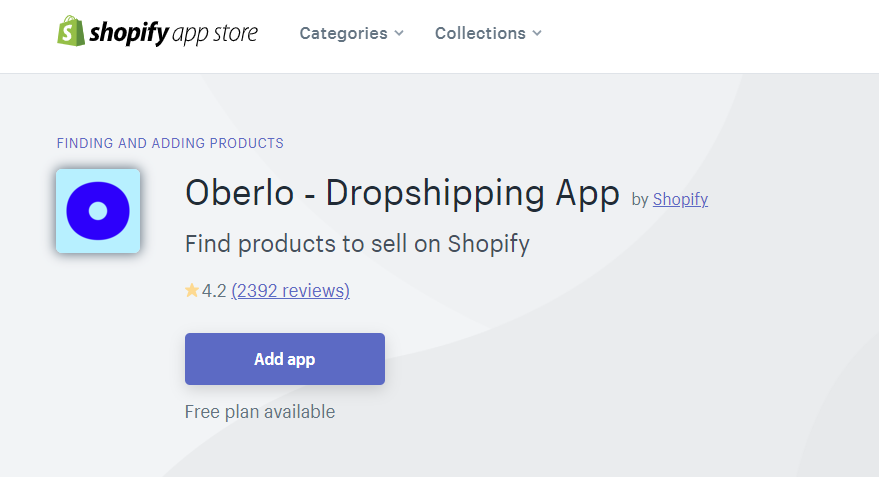Image resolution: width=879 pixels, height=477 pixels.
Task: Click the light center dot of Oberlo logo
Action: click(x=98, y=211)
